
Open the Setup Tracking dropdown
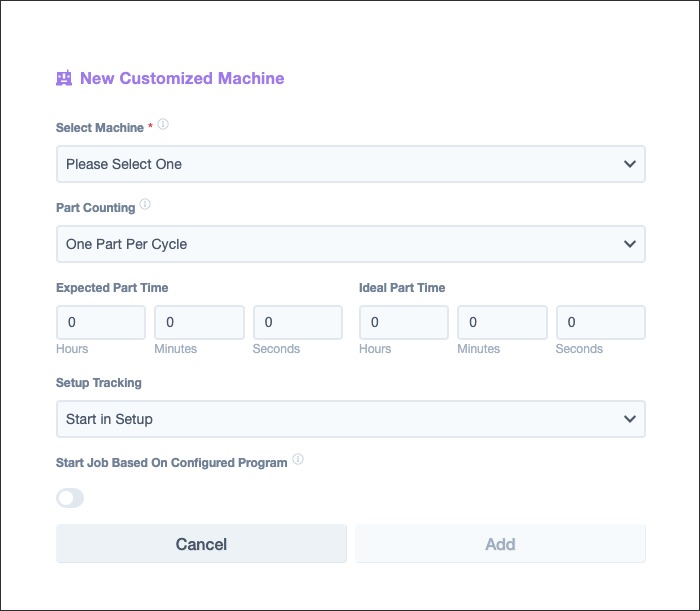350,419
